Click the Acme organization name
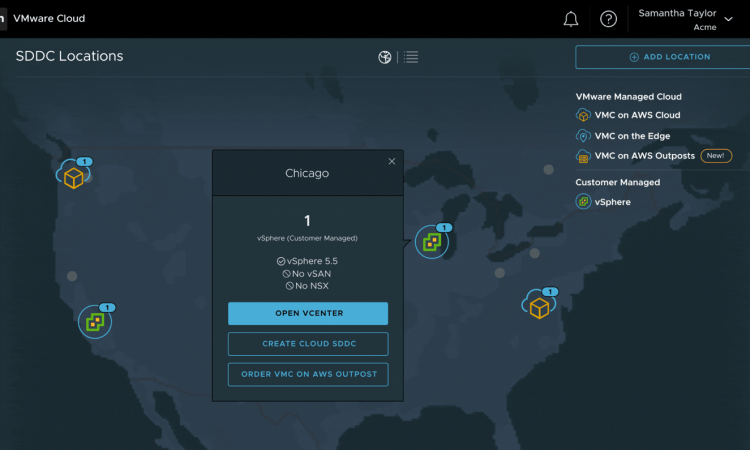750x450 pixels. pyautogui.click(x=705, y=27)
